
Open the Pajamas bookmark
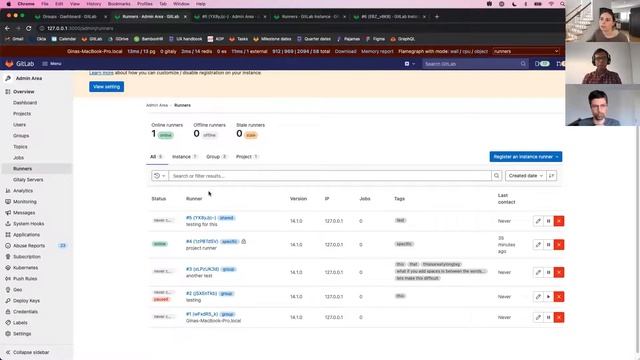[x=349, y=39]
